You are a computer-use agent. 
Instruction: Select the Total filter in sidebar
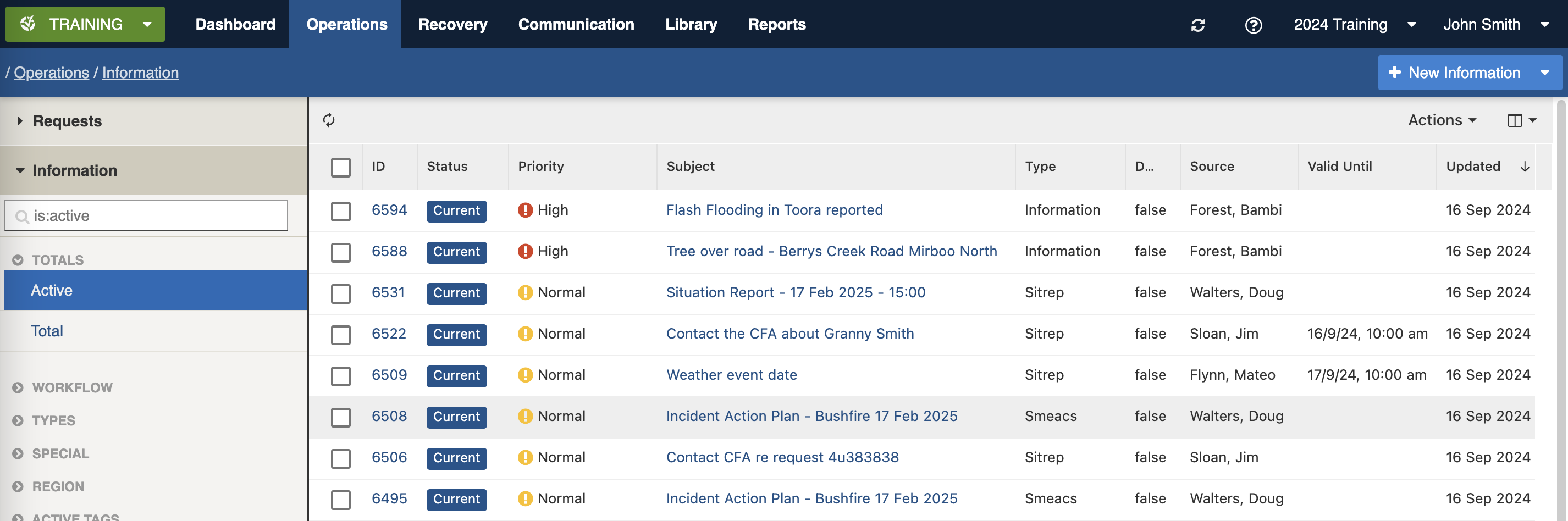click(x=47, y=331)
